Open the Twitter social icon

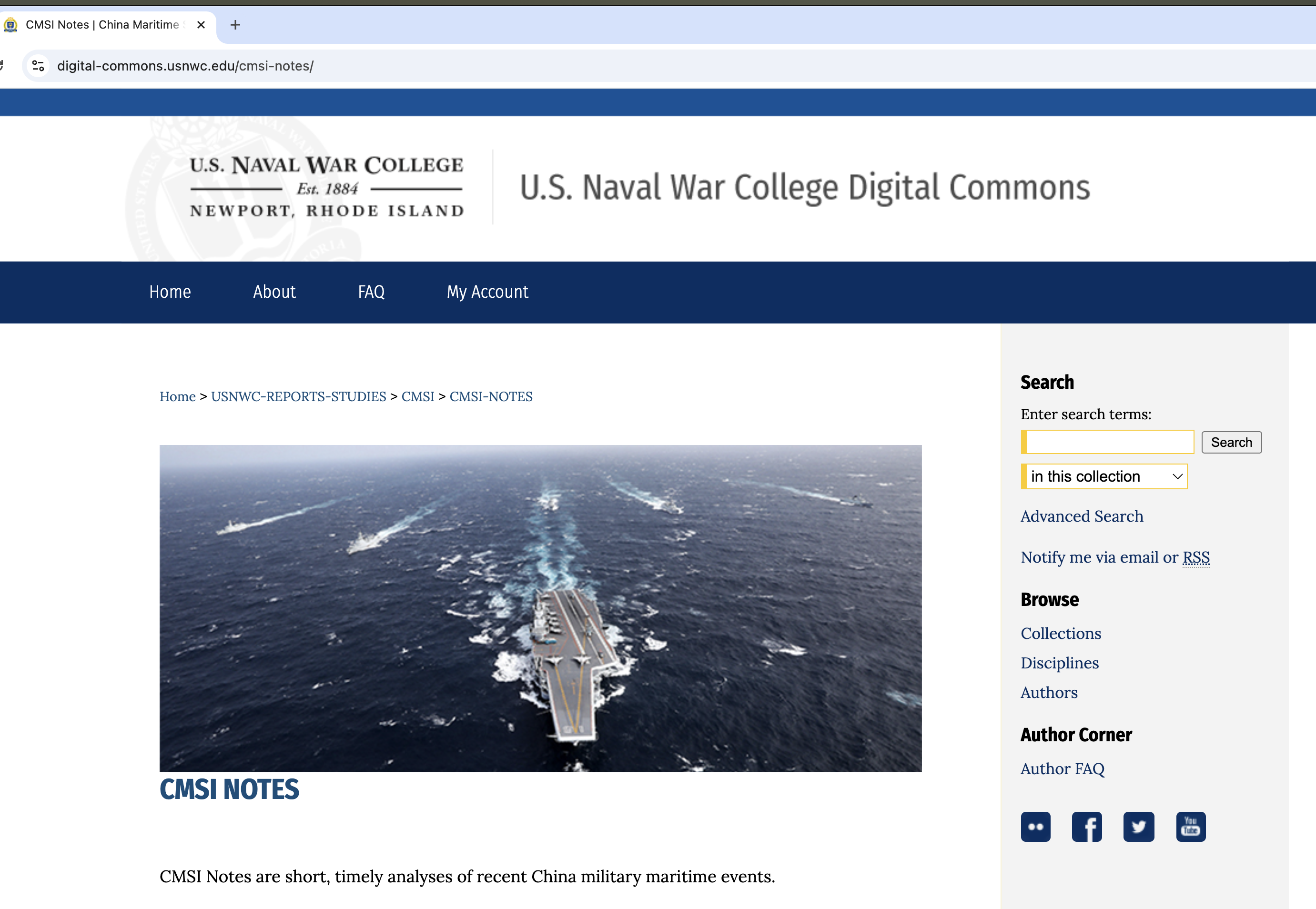coord(1138,827)
